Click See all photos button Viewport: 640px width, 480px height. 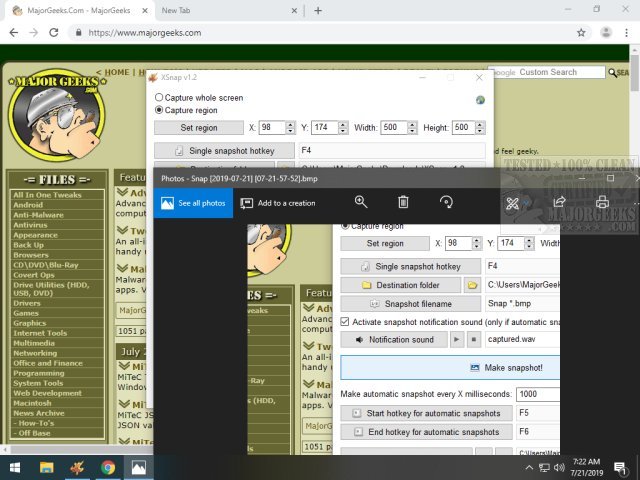click(x=193, y=203)
